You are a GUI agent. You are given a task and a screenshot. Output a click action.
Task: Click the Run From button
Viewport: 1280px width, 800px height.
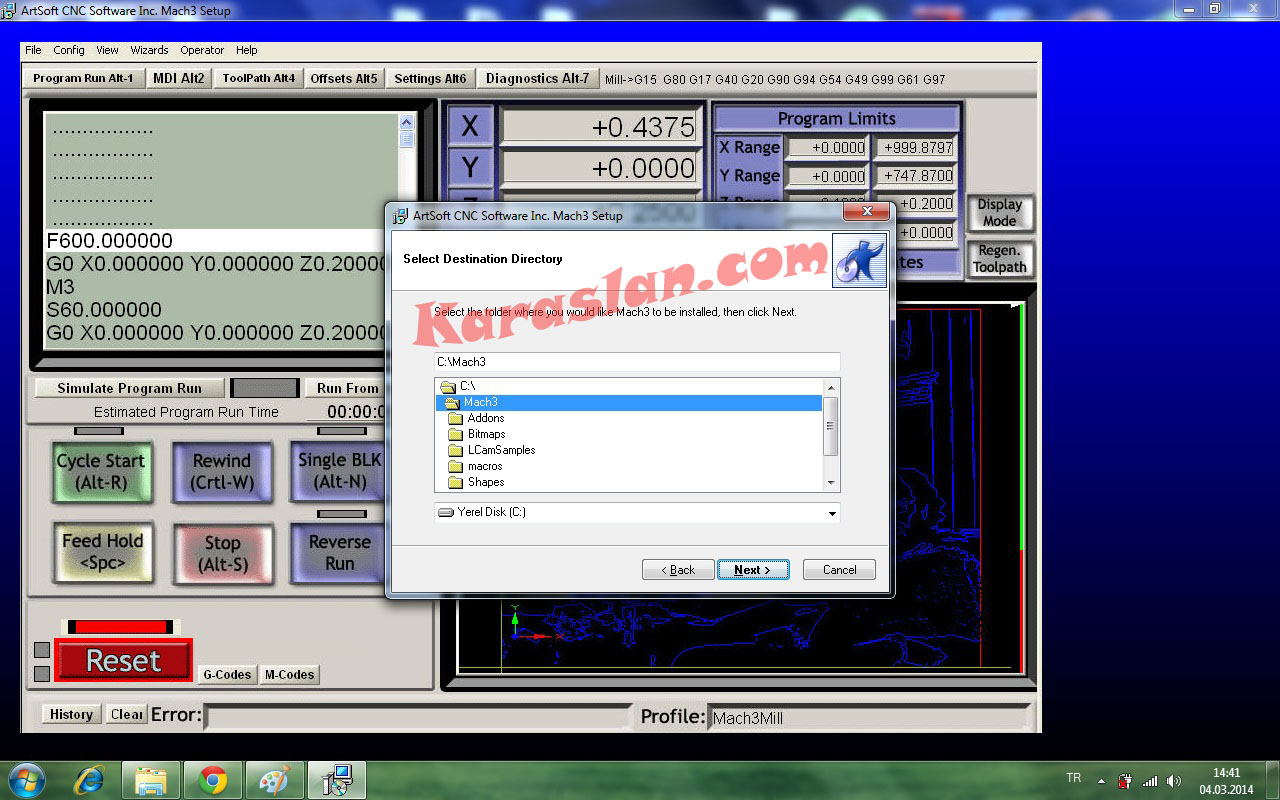click(x=346, y=388)
